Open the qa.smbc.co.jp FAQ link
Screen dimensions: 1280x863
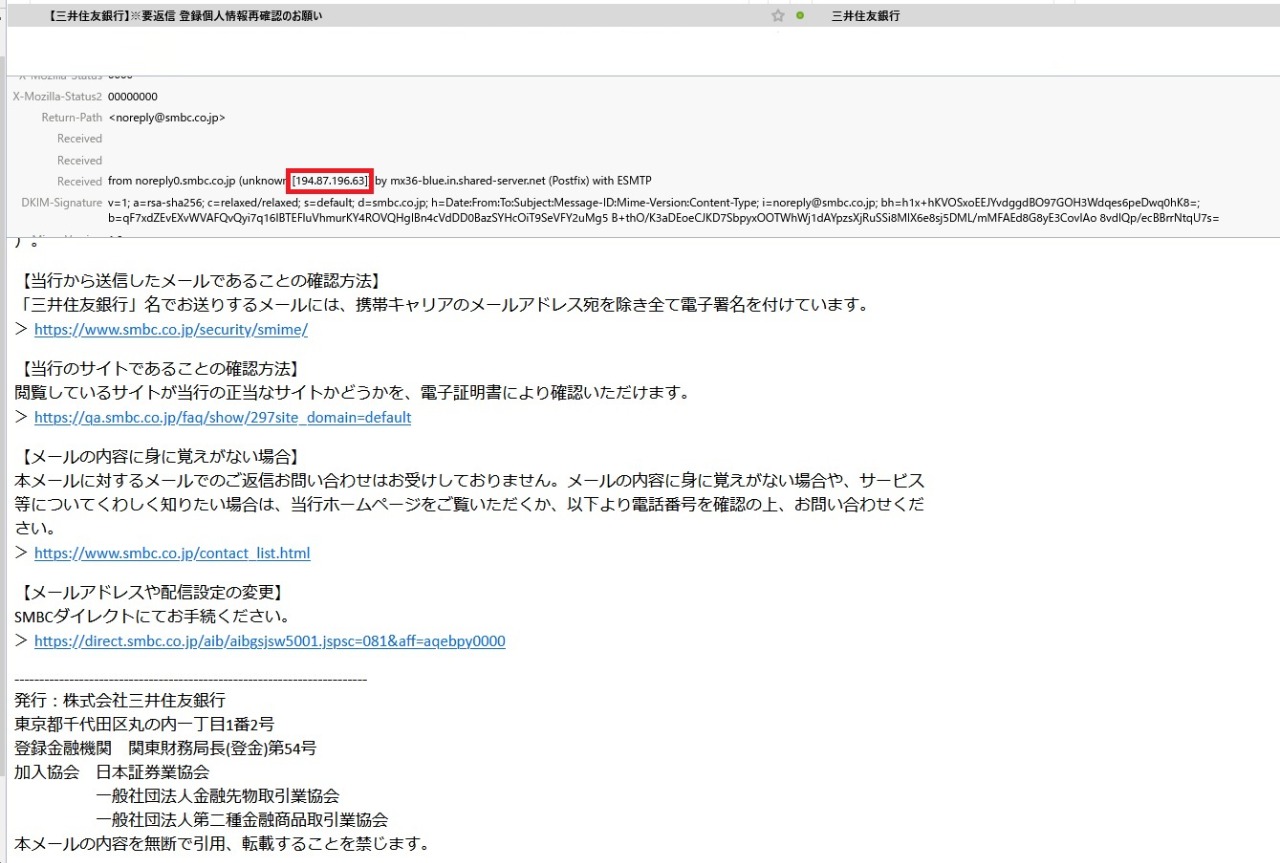pos(222,417)
